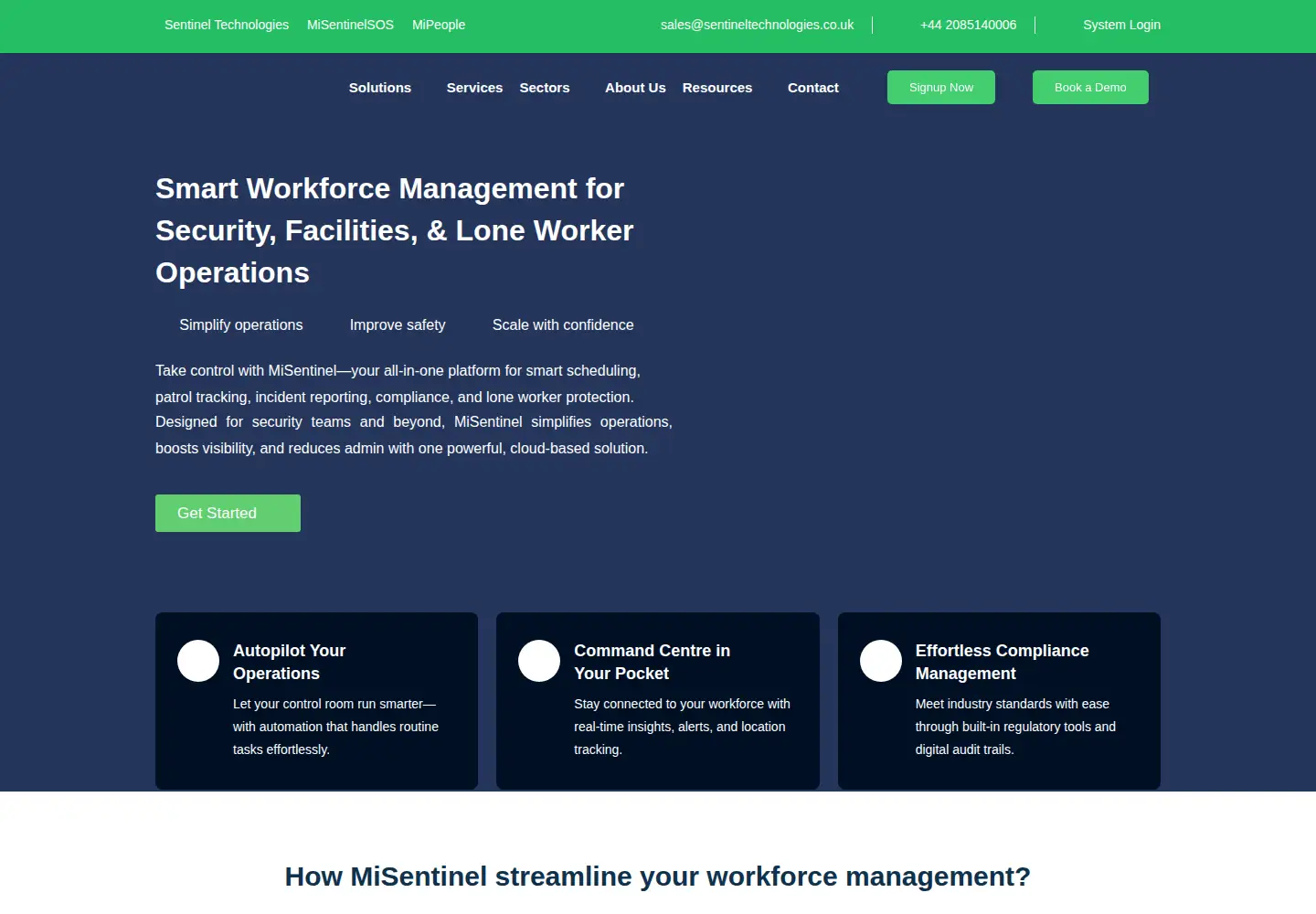
Task: Open the MiSentinelSOS link
Action: point(350,25)
